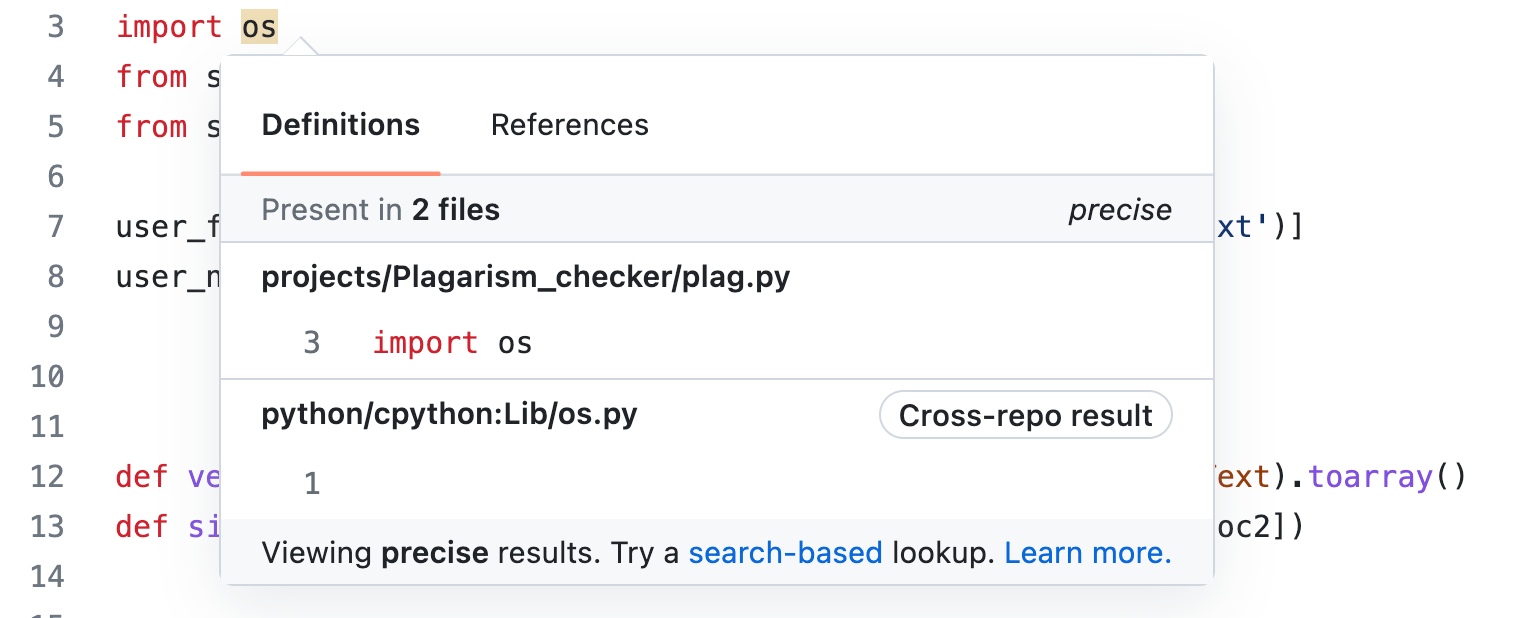Click the import keyword on line 3
This screenshot has width=1528, height=618.
[x=168, y=26]
